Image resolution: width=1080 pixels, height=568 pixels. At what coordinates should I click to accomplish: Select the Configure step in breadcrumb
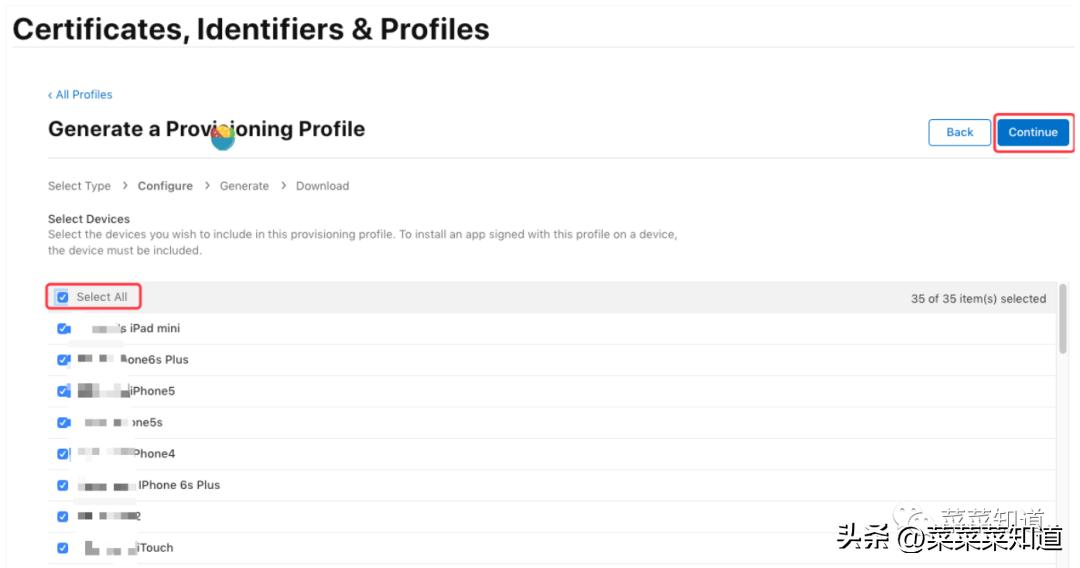(165, 186)
